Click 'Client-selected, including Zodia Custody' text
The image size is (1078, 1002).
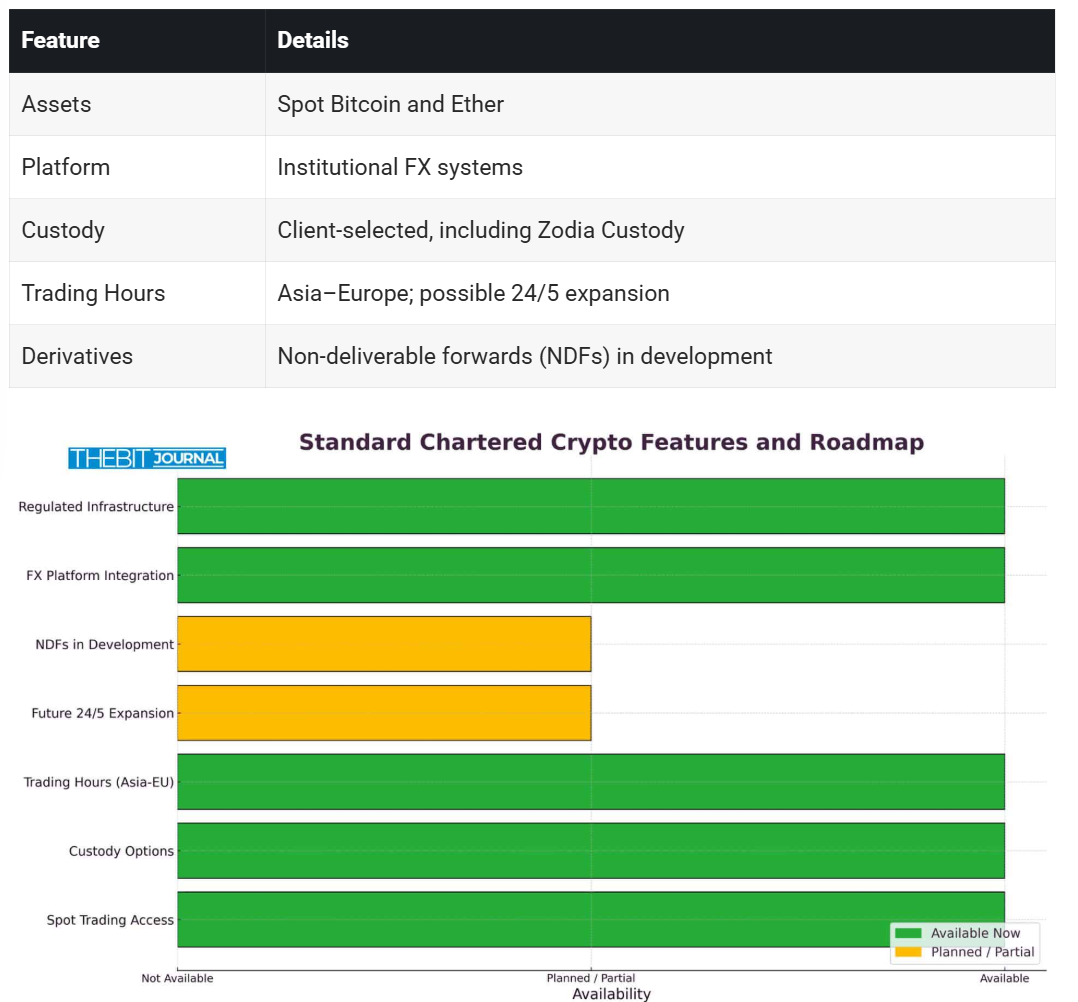481,230
